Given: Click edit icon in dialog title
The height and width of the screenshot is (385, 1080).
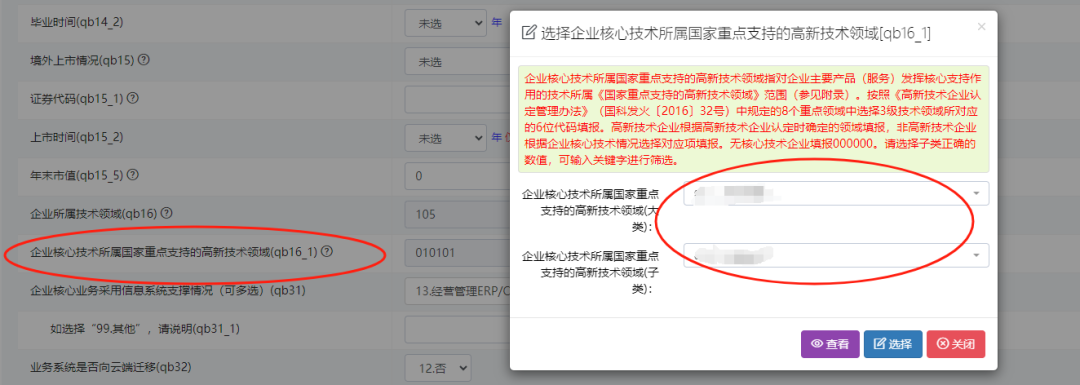Looking at the screenshot, I should [529, 33].
